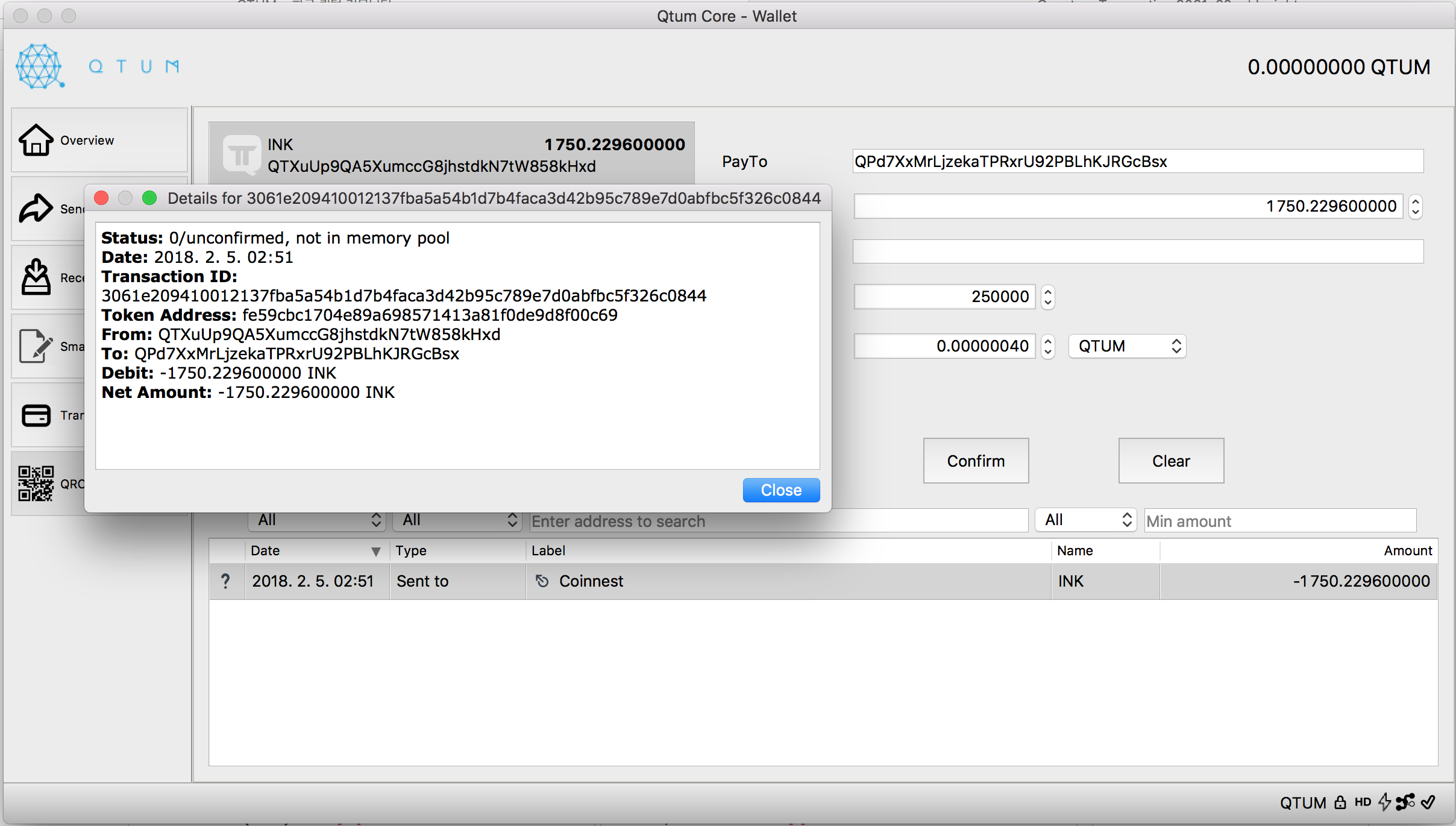Screen dimensions: 1456x826
Task: Click the To address in details dialog
Action: [x=297, y=354]
